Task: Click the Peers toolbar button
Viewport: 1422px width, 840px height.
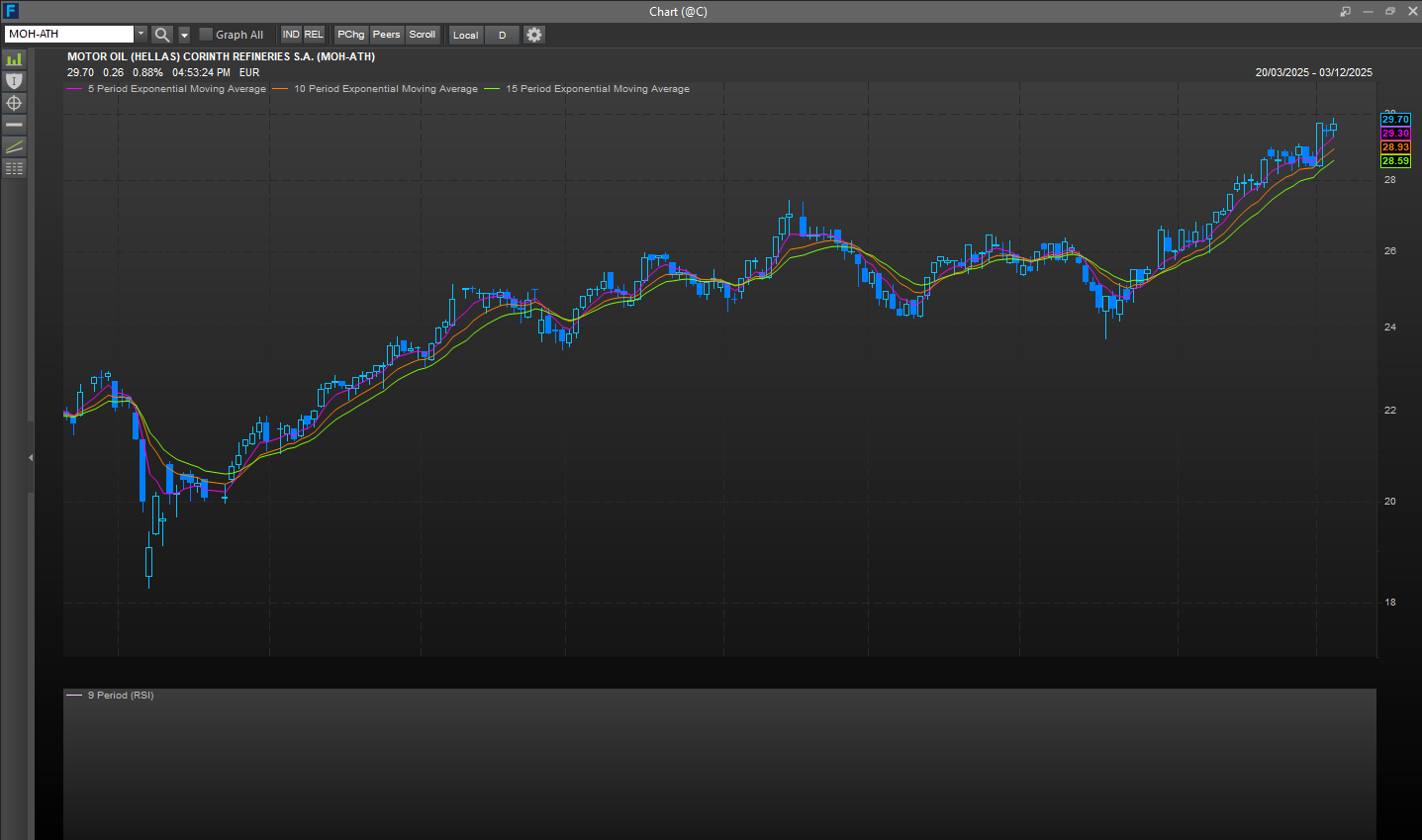Action: point(386,35)
